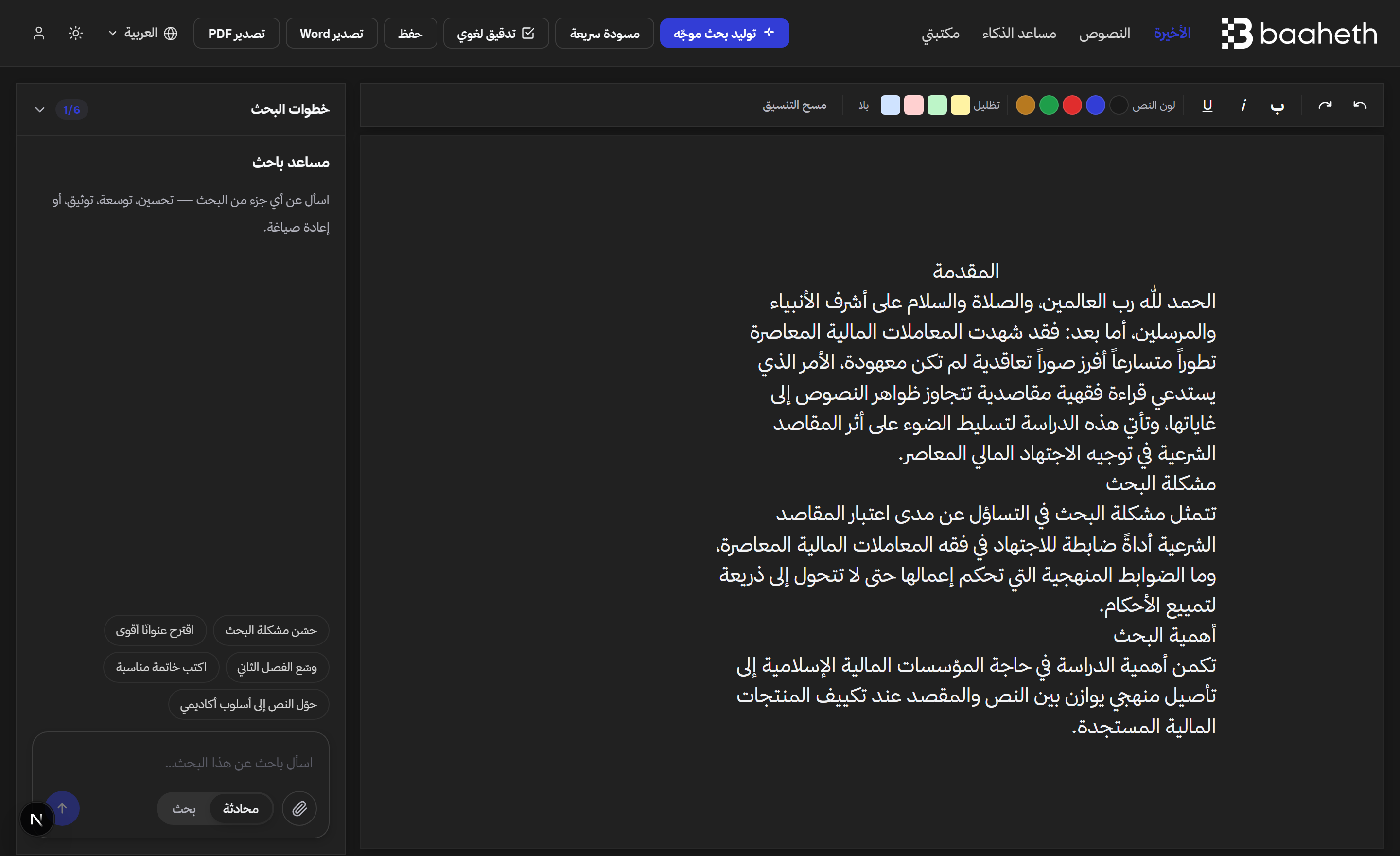Viewport: 1400px width, 856px height.
Task: Click the مساعد باحث panel title
Action: (x=290, y=162)
